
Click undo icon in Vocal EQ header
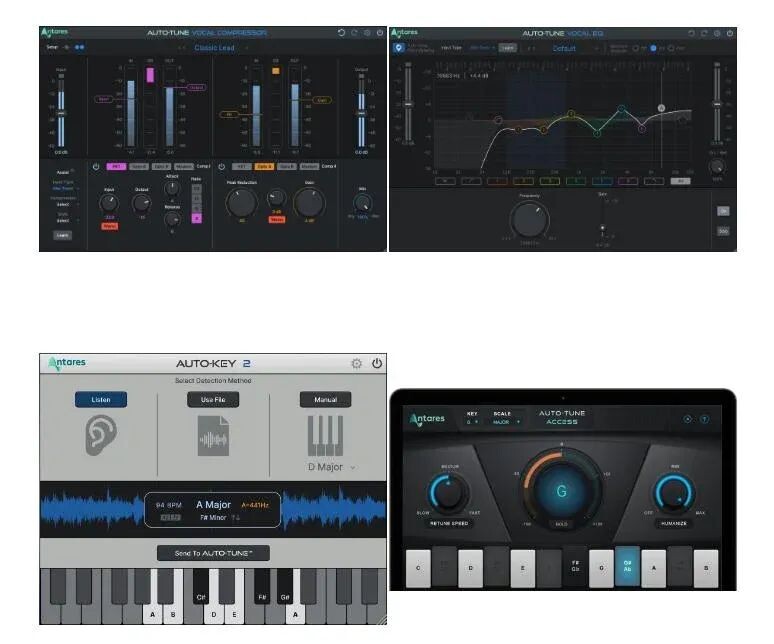(691, 34)
